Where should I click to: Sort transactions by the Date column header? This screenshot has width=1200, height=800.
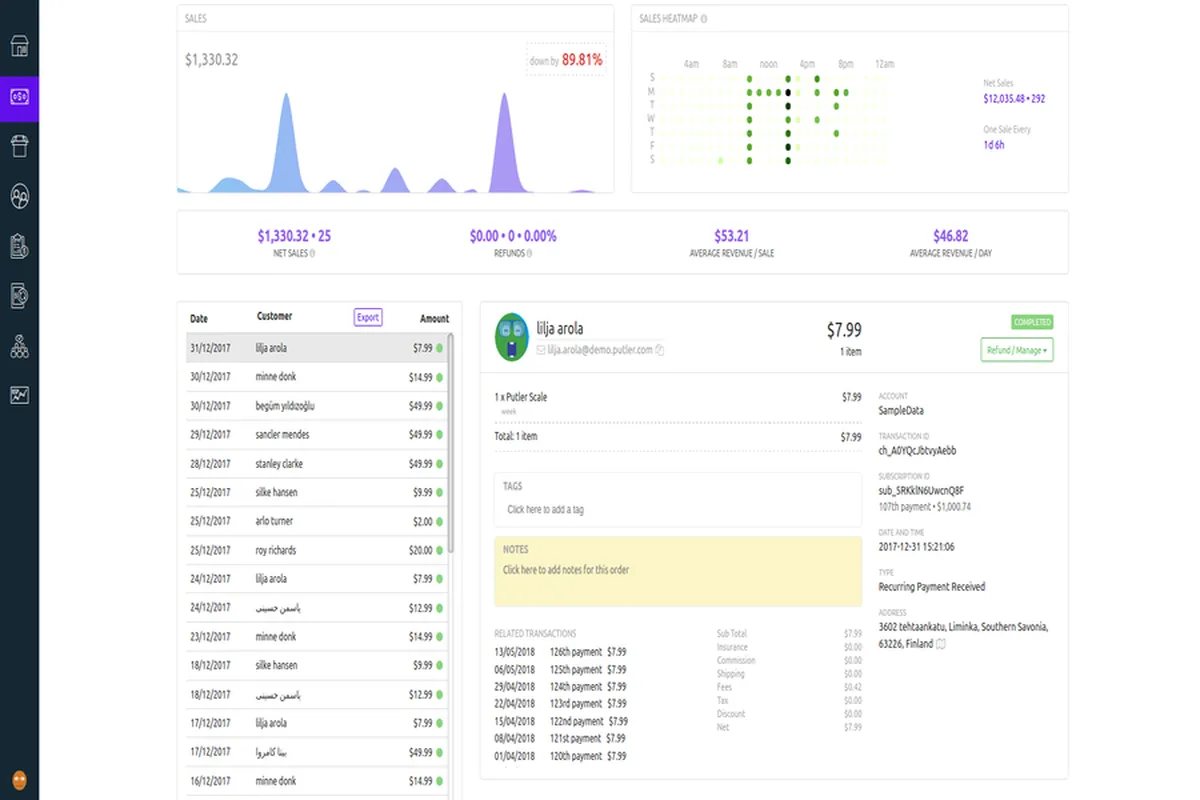199,319
